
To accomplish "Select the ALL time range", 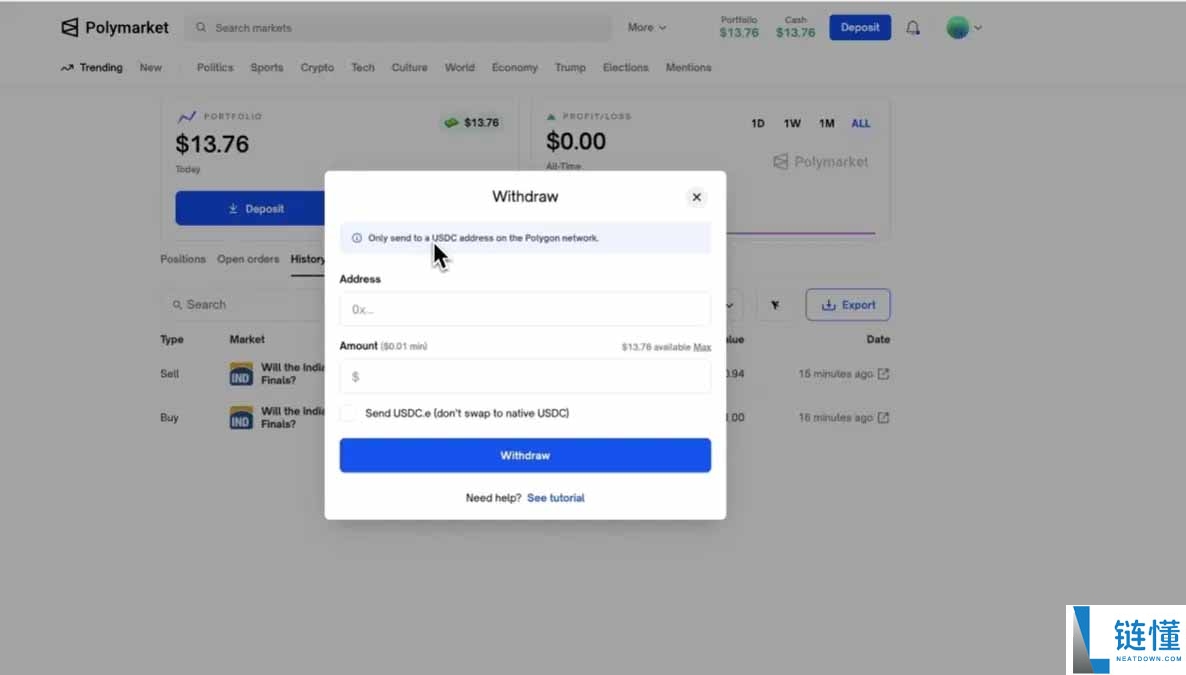I will click(861, 123).
